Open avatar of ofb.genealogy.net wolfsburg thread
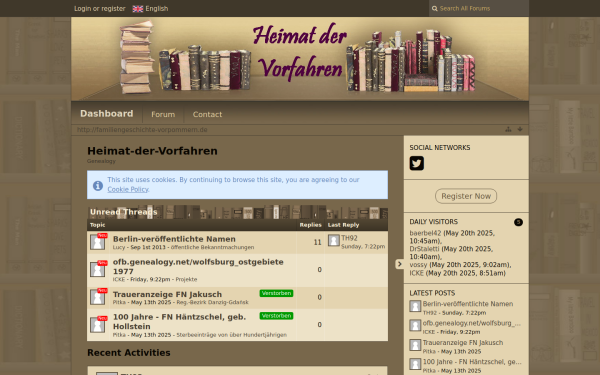 pos(98,270)
